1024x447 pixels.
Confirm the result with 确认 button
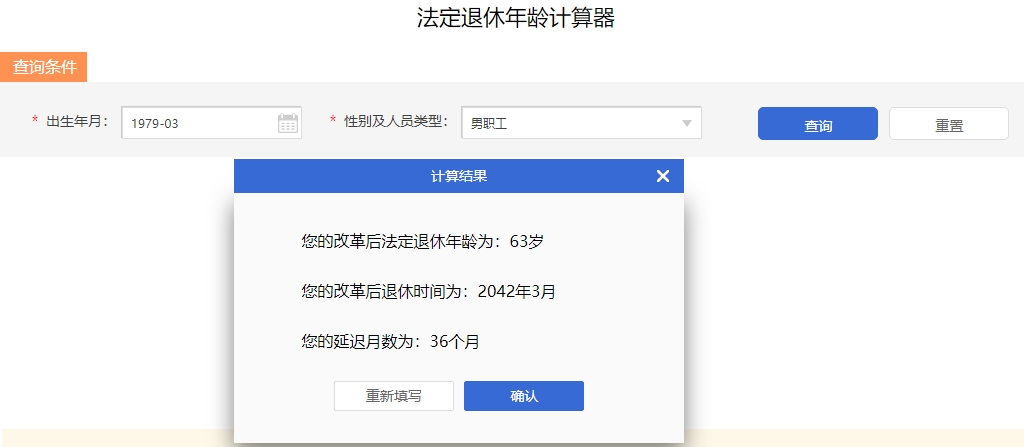point(523,396)
